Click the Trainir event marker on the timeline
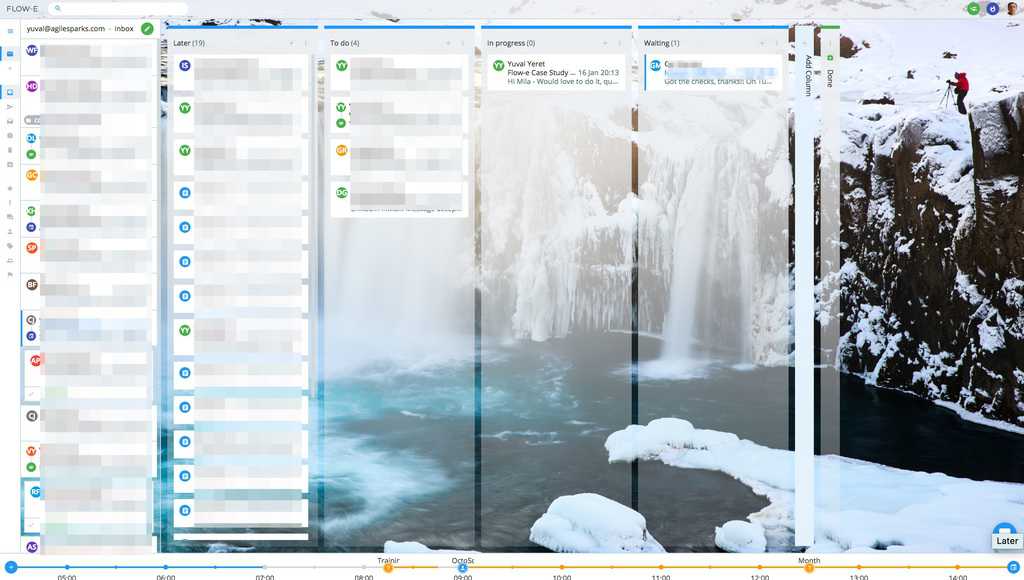Image resolution: width=1024 pixels, height=580 pixels. (388, 567)
